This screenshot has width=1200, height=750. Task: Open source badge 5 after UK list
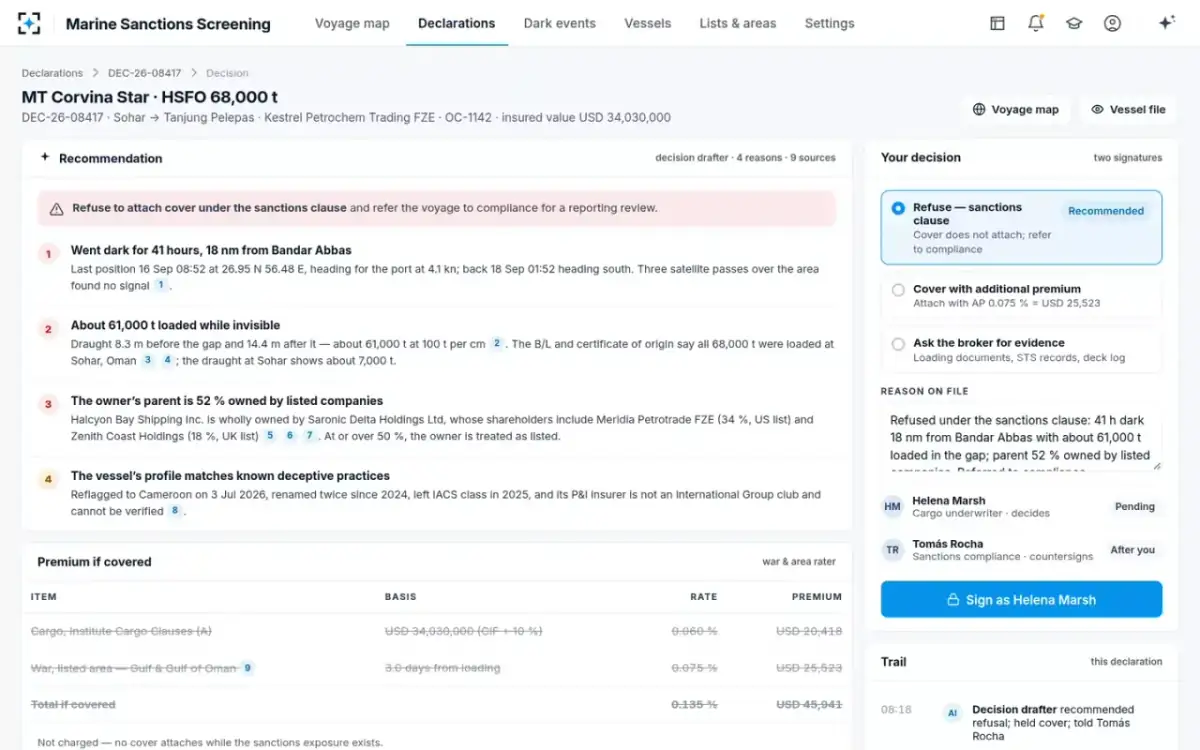click(270, 436)
